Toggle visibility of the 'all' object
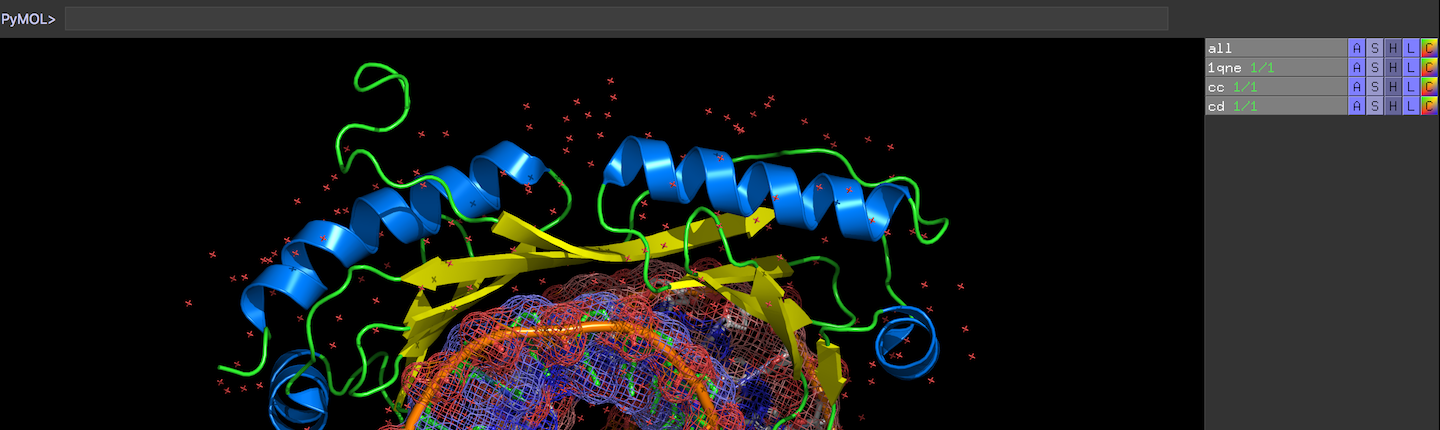 coord(1276,48)
